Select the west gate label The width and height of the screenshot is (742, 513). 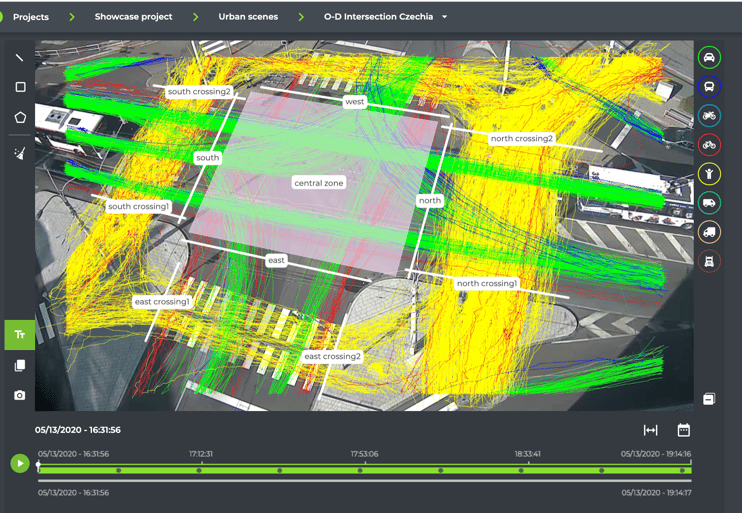tap(354, 101)
